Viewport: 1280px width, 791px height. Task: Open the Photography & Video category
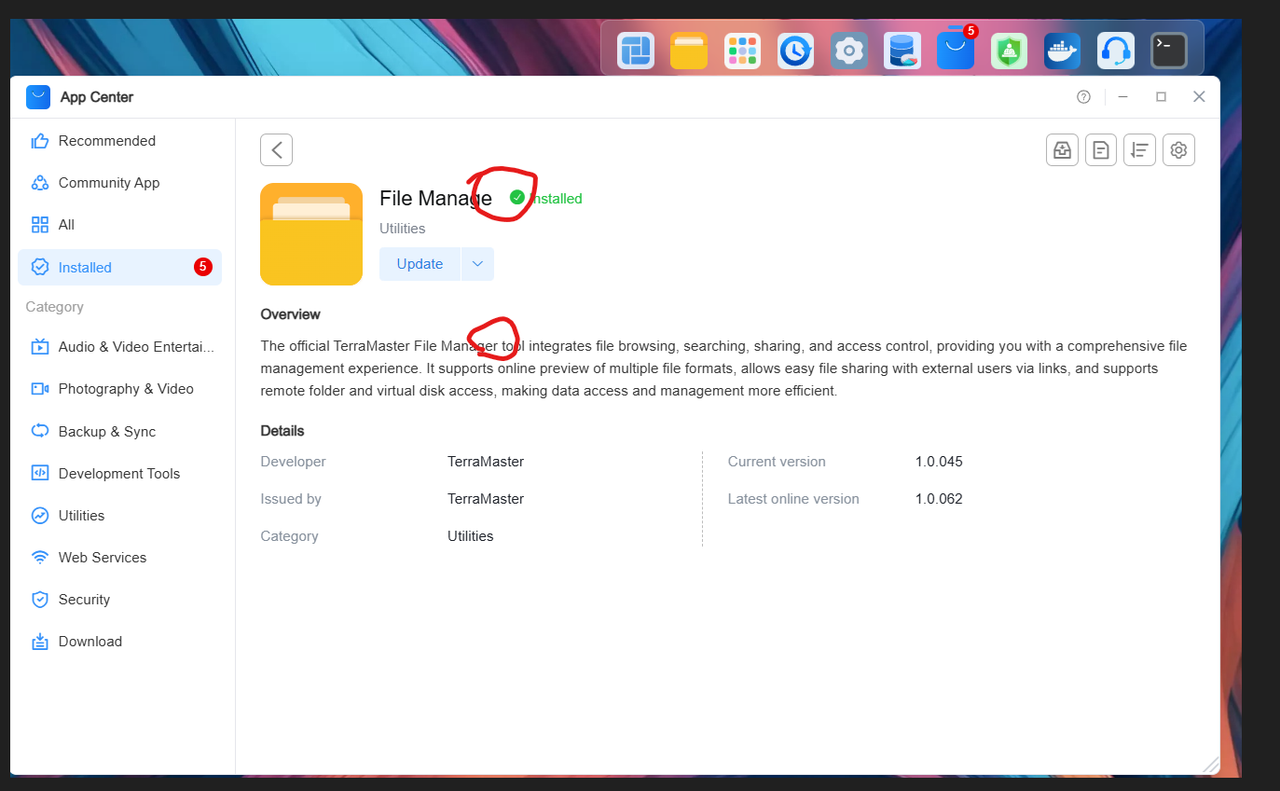tap(120, 389)
